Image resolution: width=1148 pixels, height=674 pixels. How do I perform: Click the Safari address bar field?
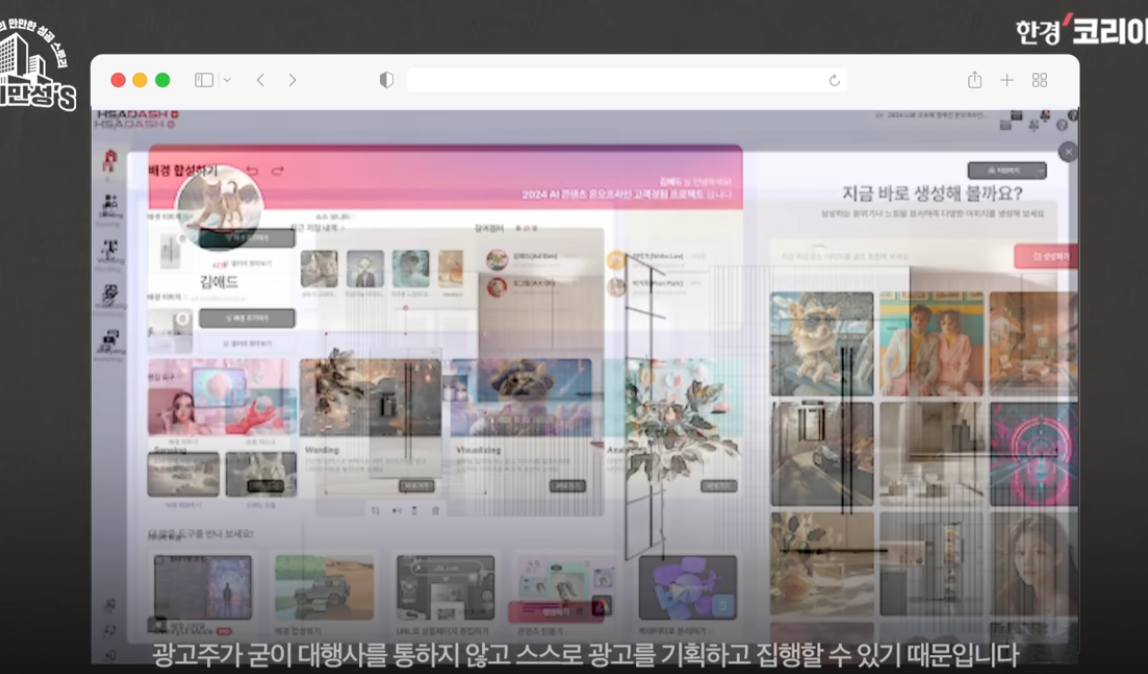click(x=620, y=80)
